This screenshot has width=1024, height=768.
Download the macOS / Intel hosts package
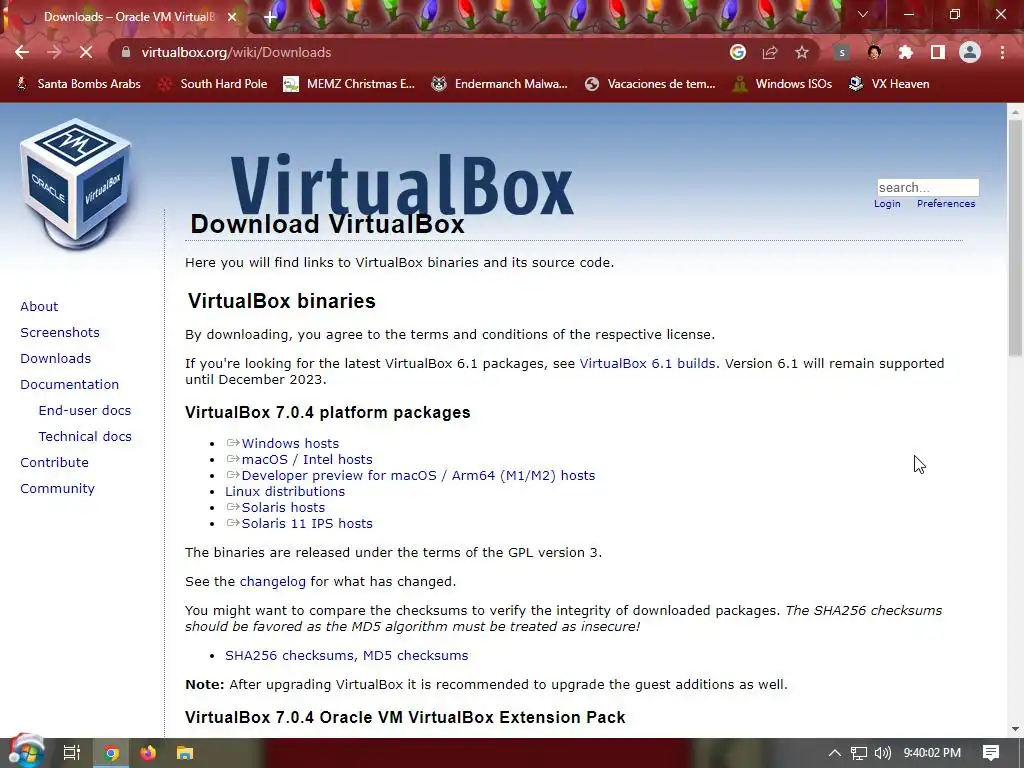pos(299,459)
